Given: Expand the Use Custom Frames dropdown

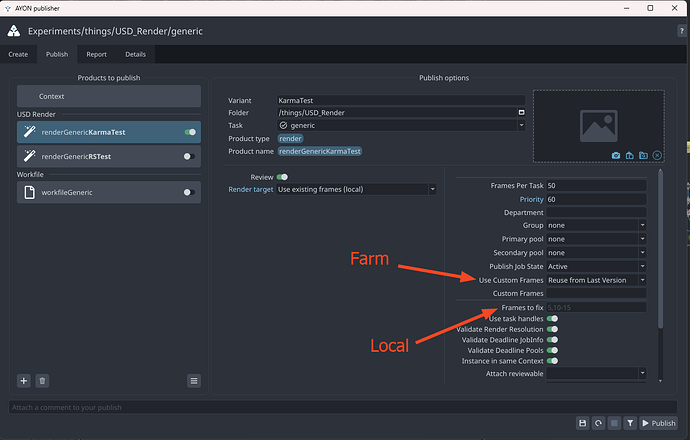Looking at the screenshot, I should [595, 280].
